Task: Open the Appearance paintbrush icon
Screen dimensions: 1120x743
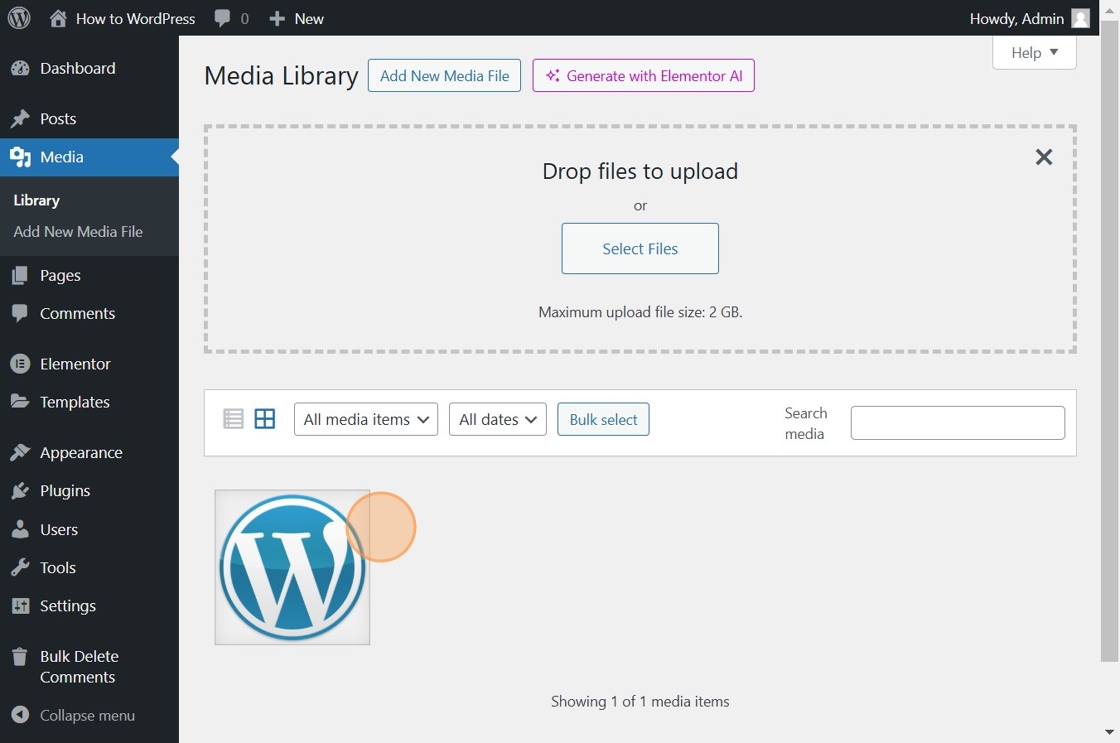Action: [x=20, y=452]
